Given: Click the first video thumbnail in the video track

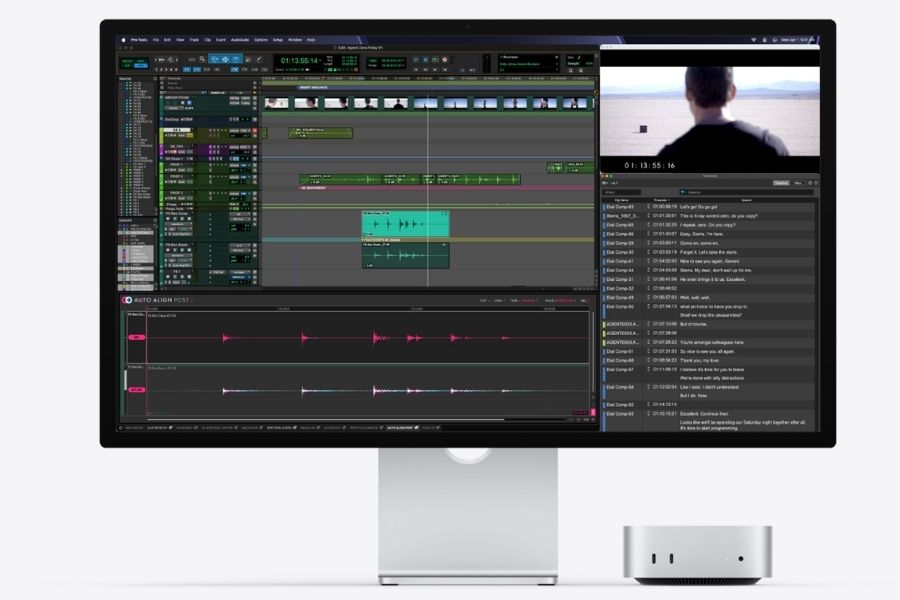Looking at the screenshot, I should [276, 103].
